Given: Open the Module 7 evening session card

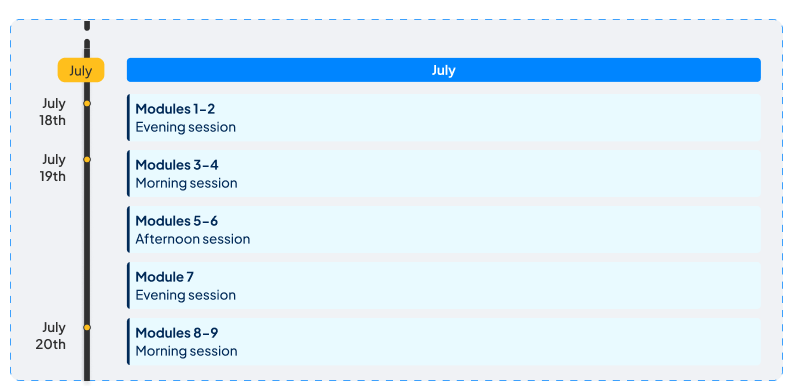Looking at the screenshot, I should coord(443,286).
